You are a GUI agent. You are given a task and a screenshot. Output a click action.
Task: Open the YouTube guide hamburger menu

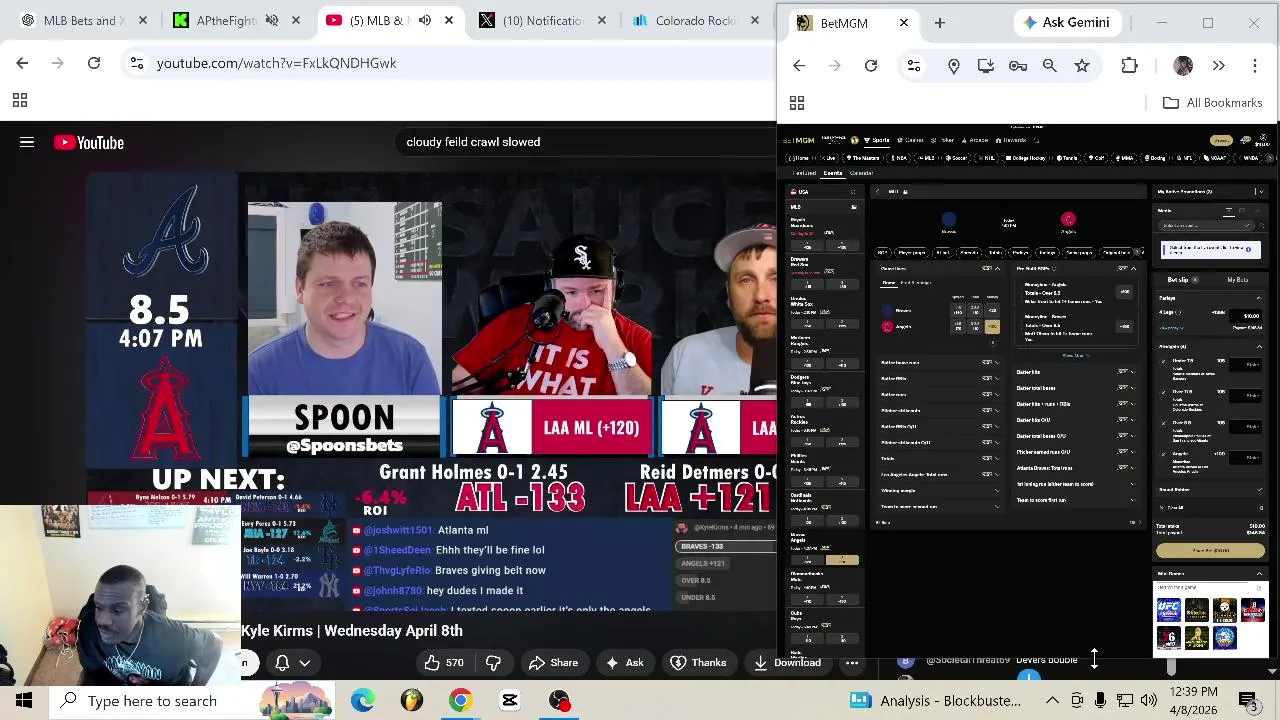[x=27, y=142]
